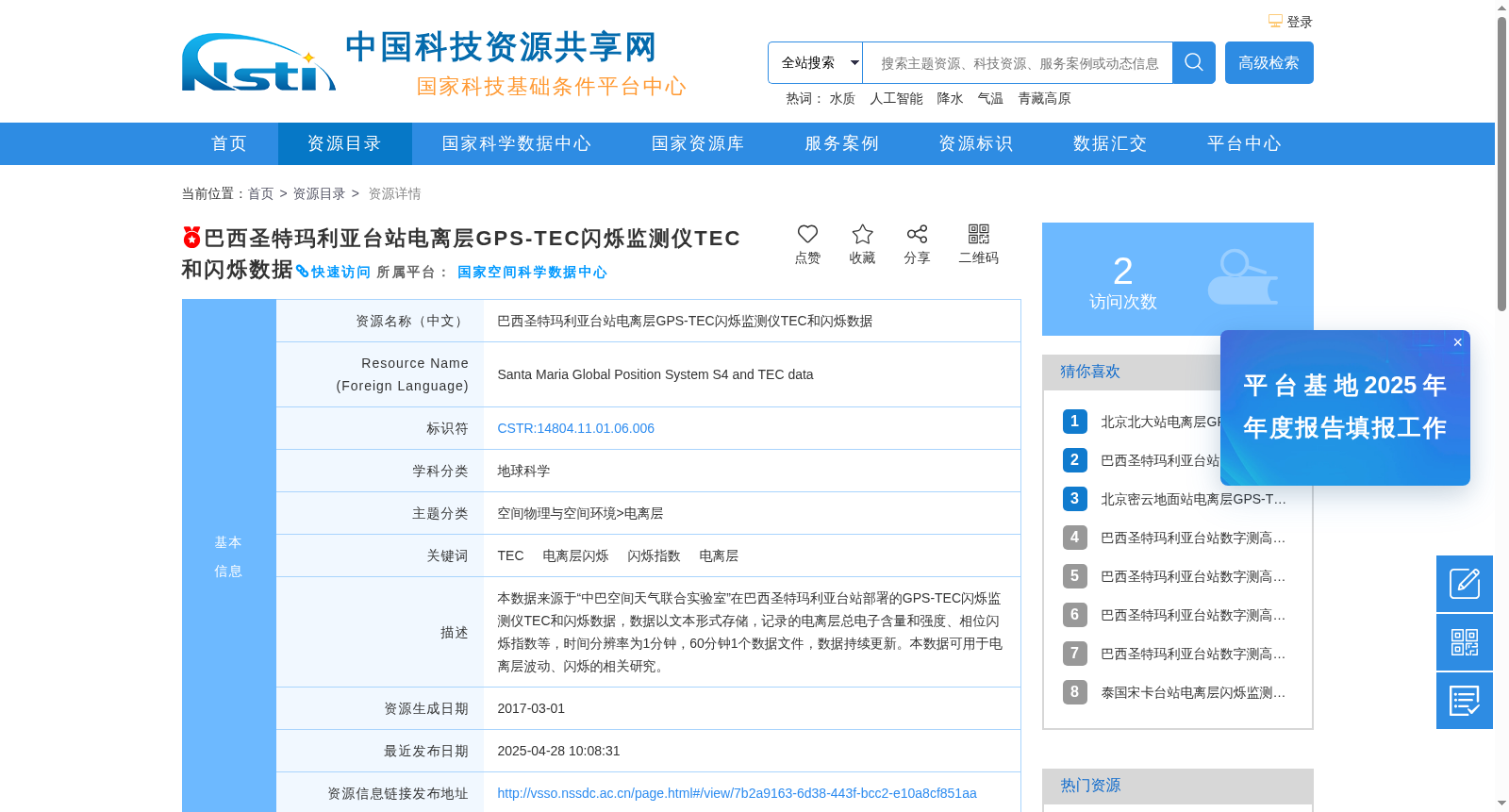Click breadcrumb link 资源目录

[319, 193]
